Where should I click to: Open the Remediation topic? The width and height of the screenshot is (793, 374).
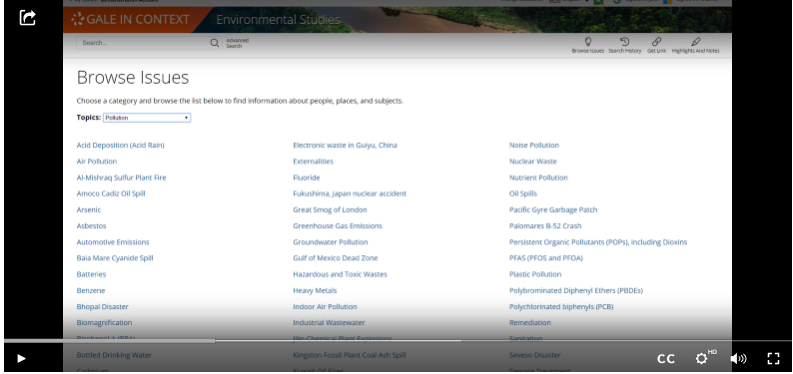tap(530, 322)
